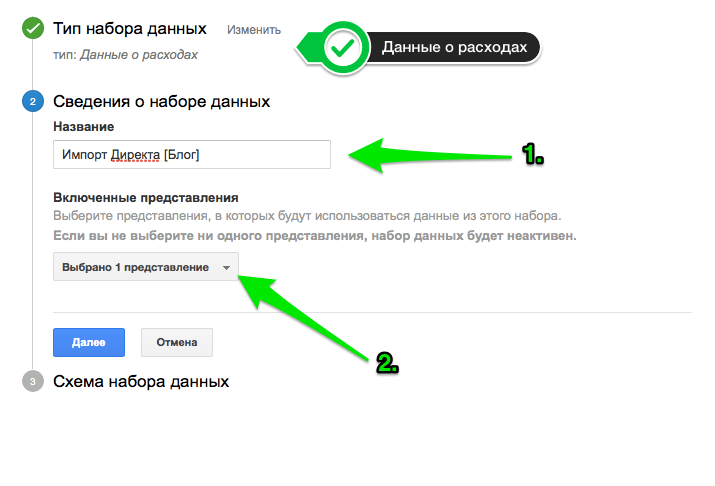Click the gray step 3 circle icon
The image size is (715, 486).
pos(33,381)
